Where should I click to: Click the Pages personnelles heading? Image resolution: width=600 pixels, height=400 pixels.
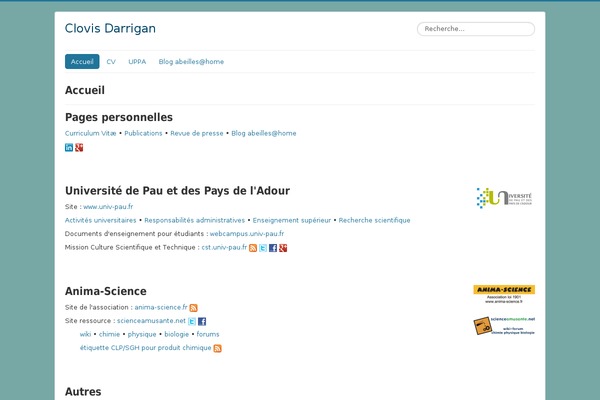click(x=119, y=117)
